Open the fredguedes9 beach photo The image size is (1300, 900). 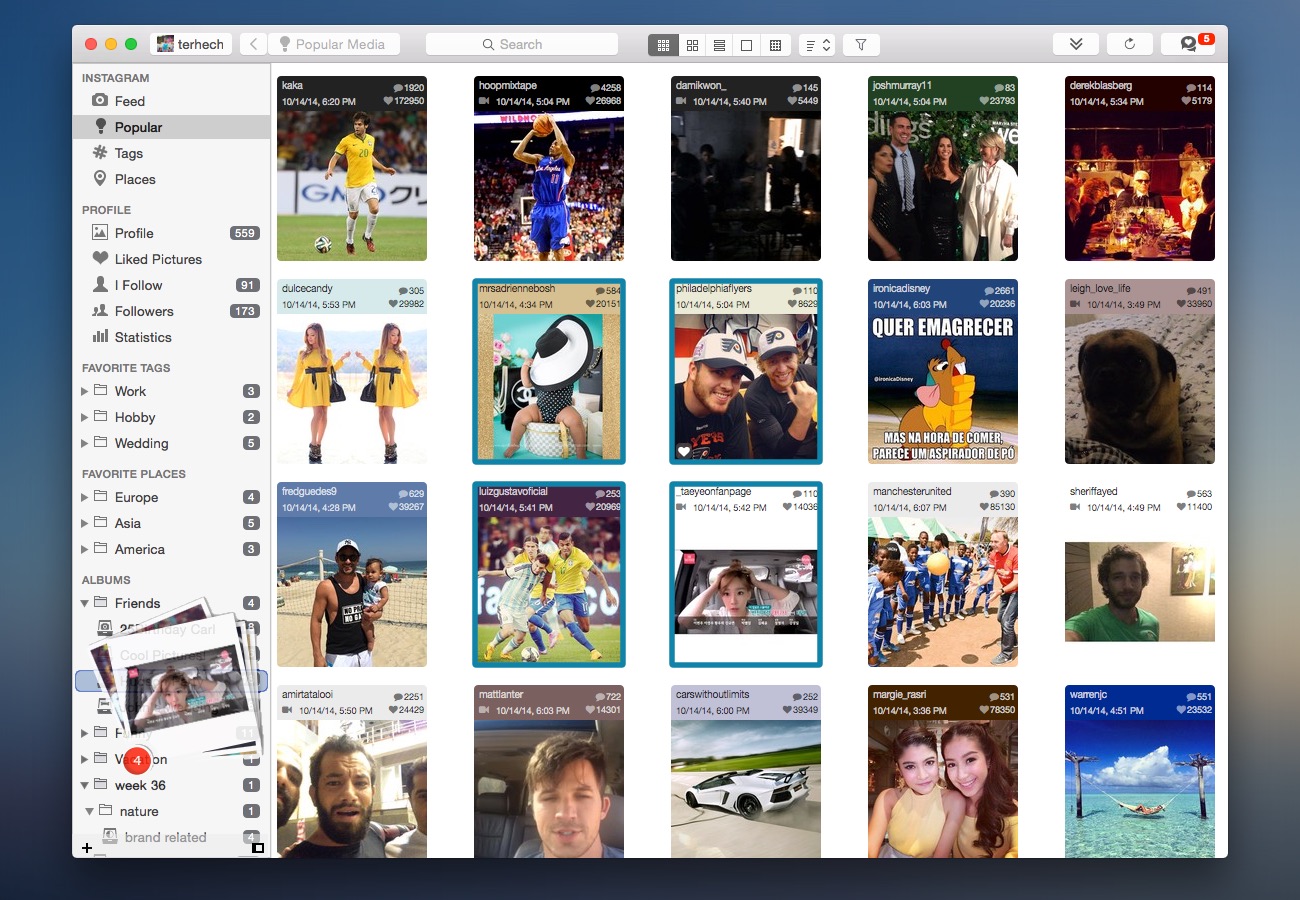[352, 575]
